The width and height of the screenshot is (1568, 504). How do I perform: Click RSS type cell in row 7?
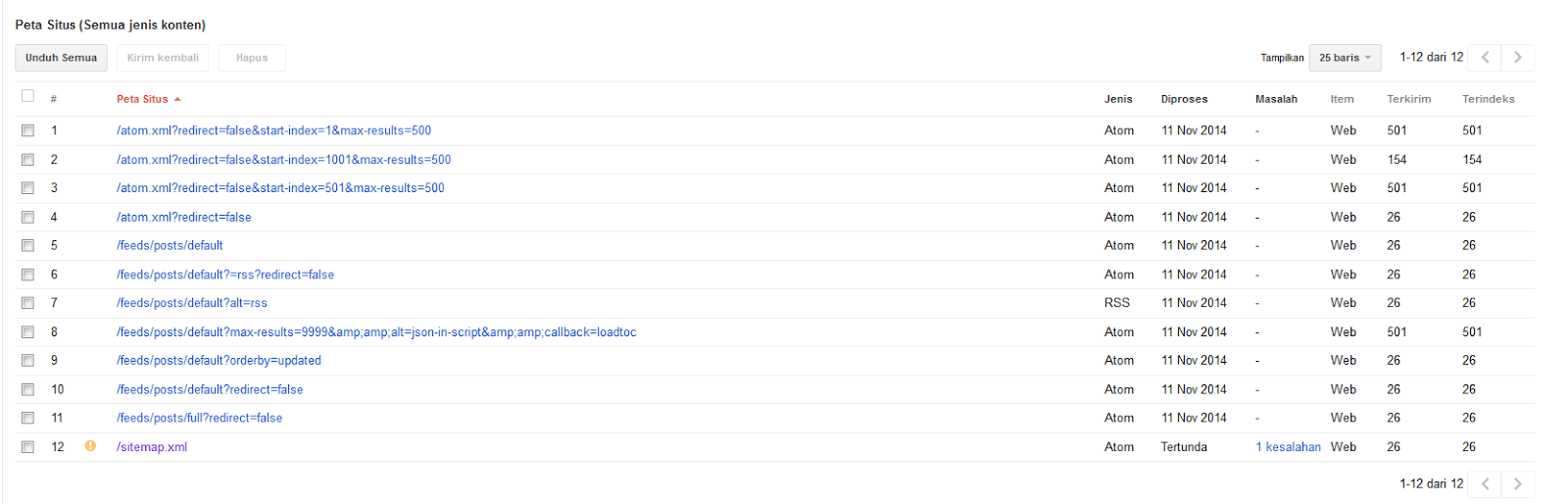coord(1116,303)
